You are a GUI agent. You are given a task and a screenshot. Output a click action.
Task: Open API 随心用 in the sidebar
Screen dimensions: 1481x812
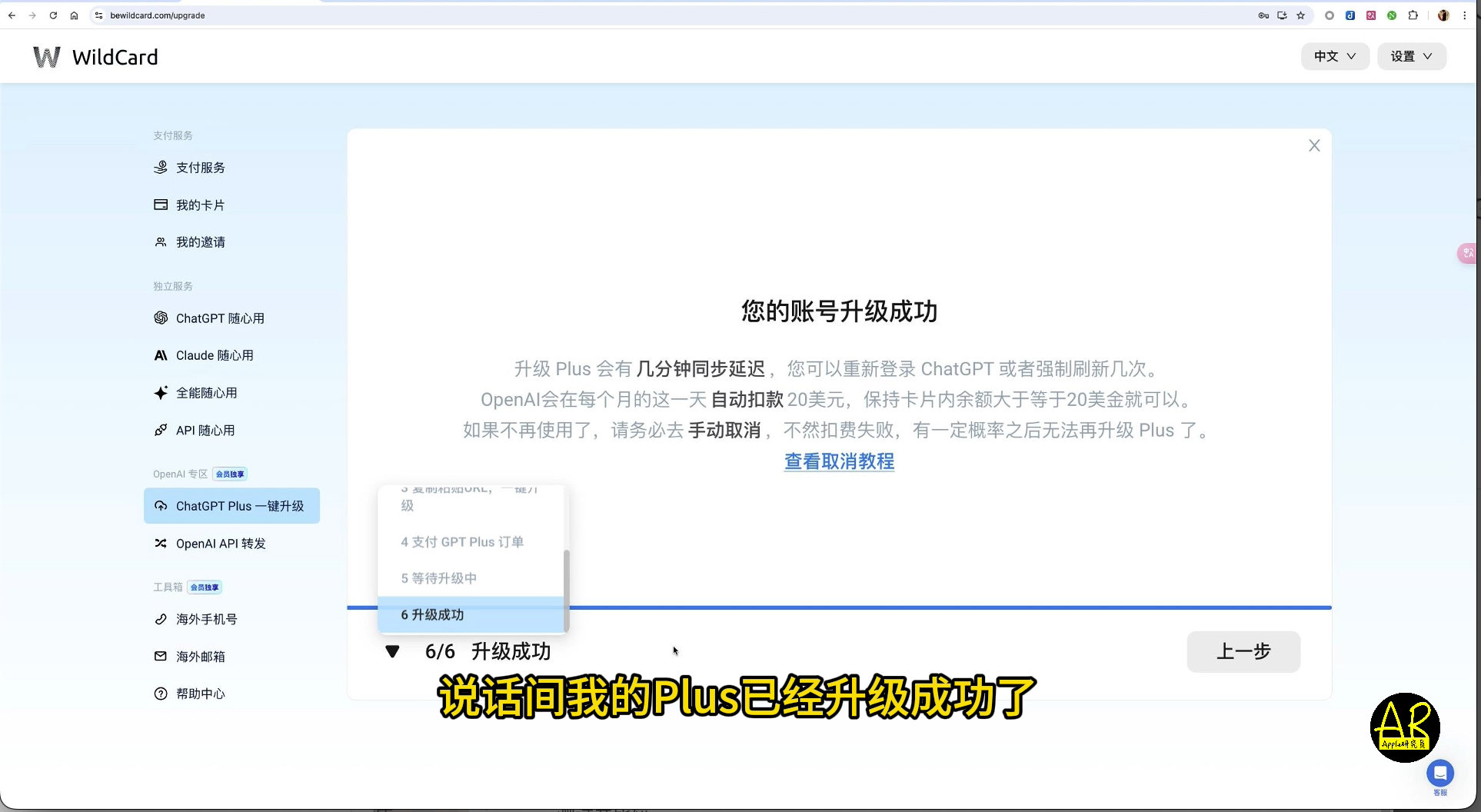pos(195,431)
